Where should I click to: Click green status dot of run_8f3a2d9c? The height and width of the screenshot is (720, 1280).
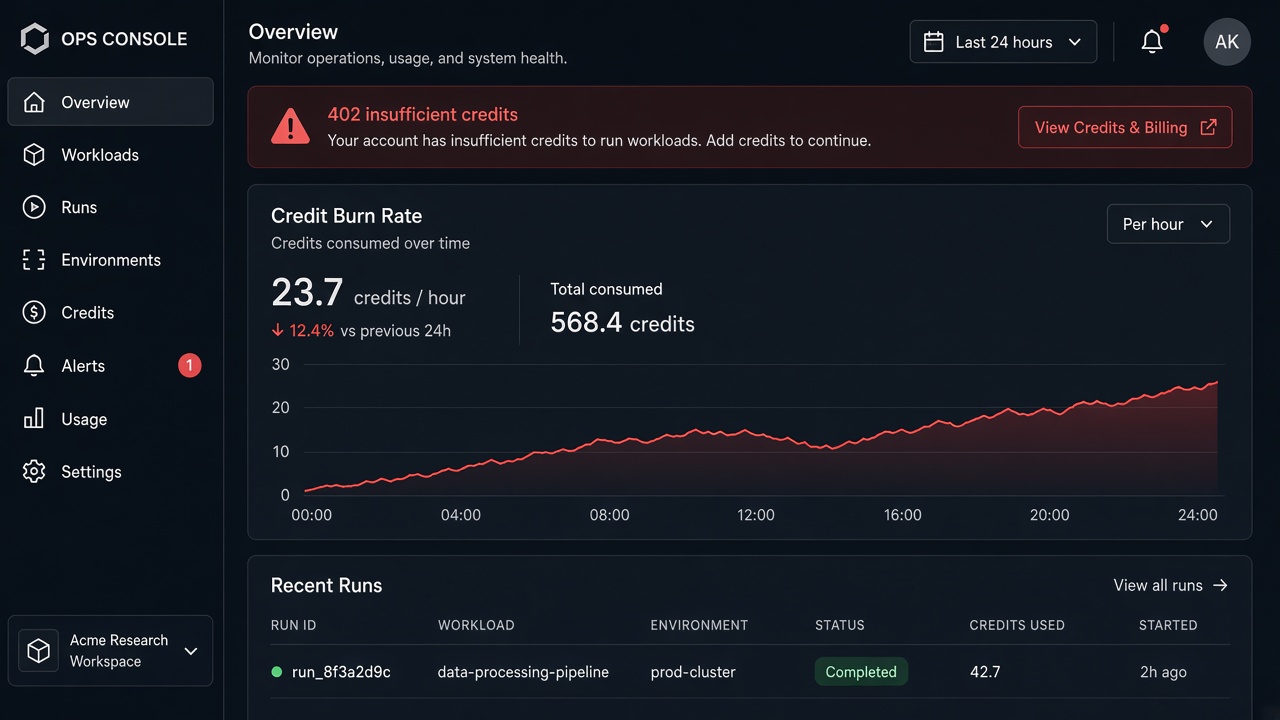pyautogui.click(x=277, y=672)
